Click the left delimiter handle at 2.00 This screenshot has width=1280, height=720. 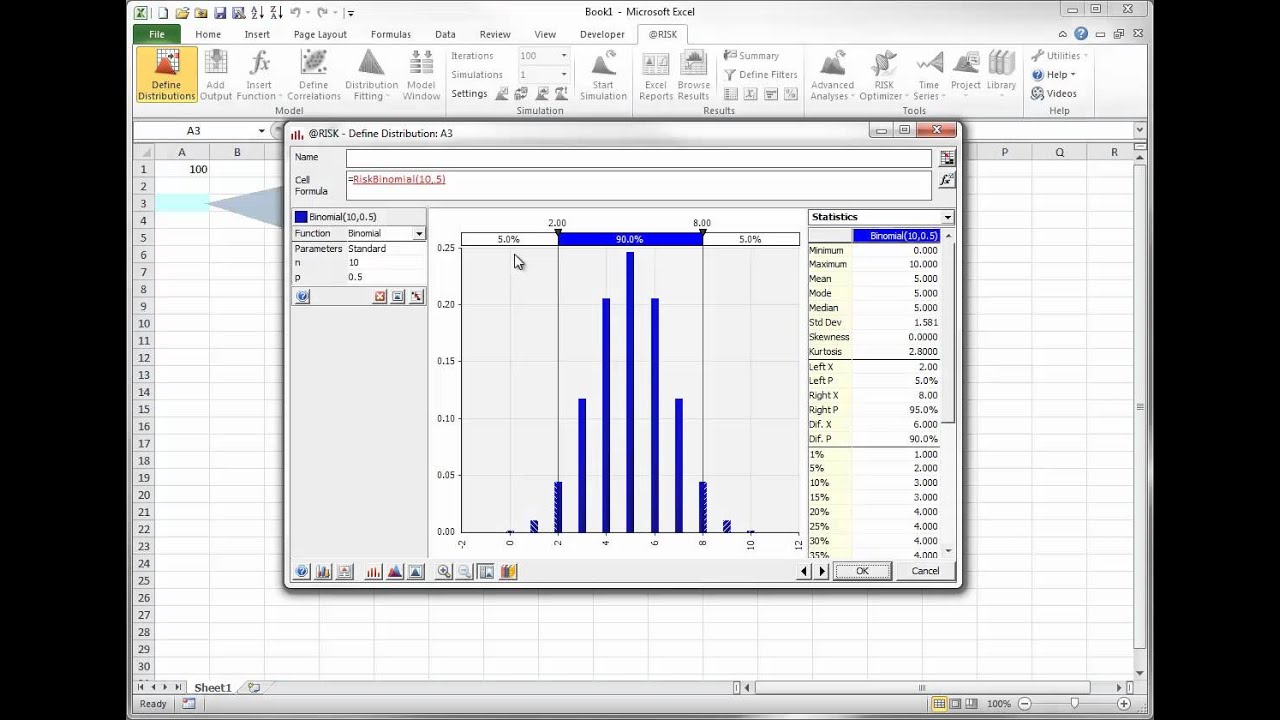click(558, 232)
